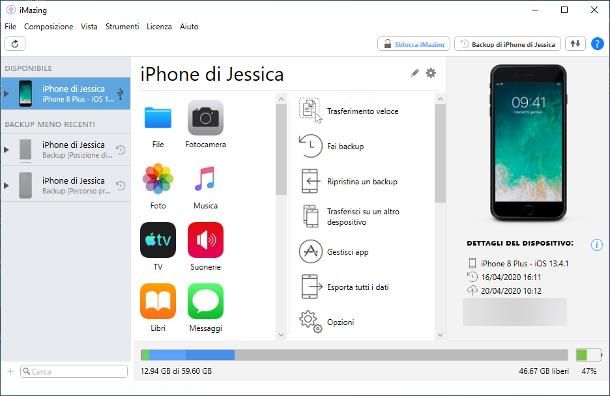The width and height of the screenshot is (610, 396).
Task: Open the Musica section
Action: click(x=205, y=179)
